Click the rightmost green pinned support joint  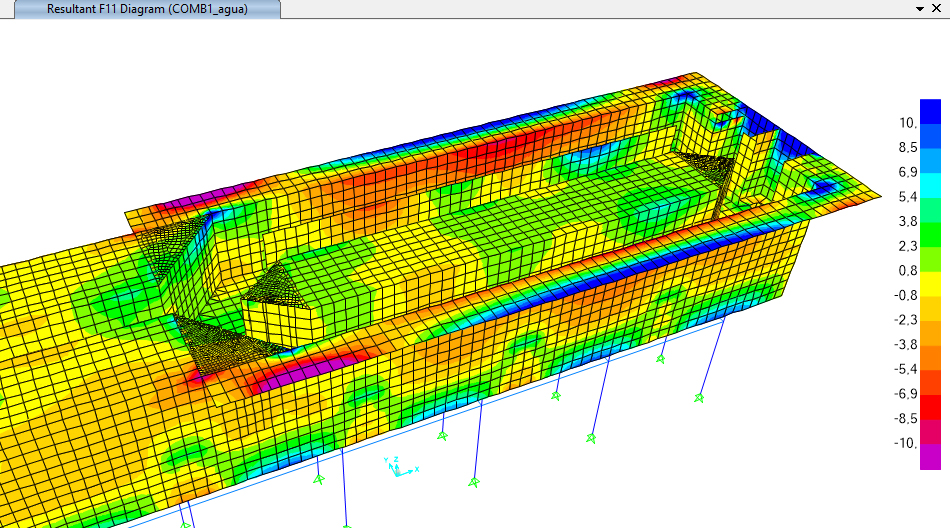tap(699, 398)
